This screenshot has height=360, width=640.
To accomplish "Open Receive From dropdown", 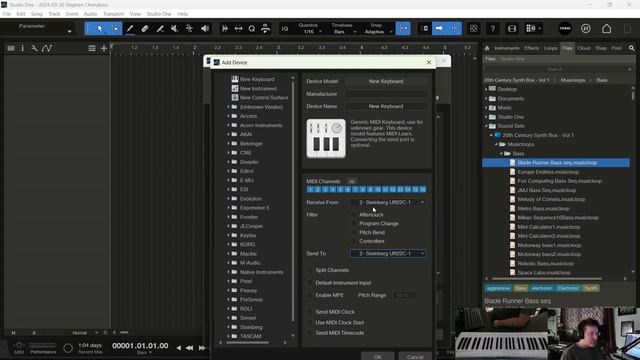I will click(388, 202).
